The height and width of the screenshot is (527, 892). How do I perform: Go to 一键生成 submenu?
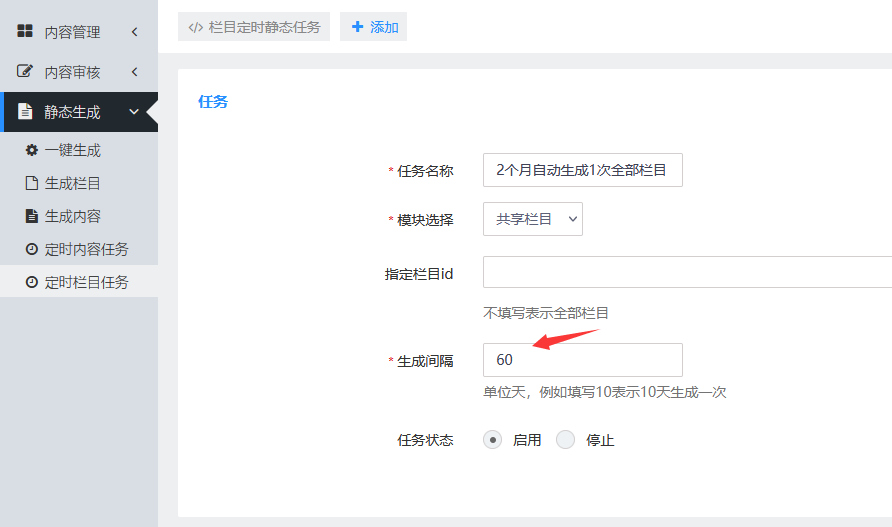point(79,150)
